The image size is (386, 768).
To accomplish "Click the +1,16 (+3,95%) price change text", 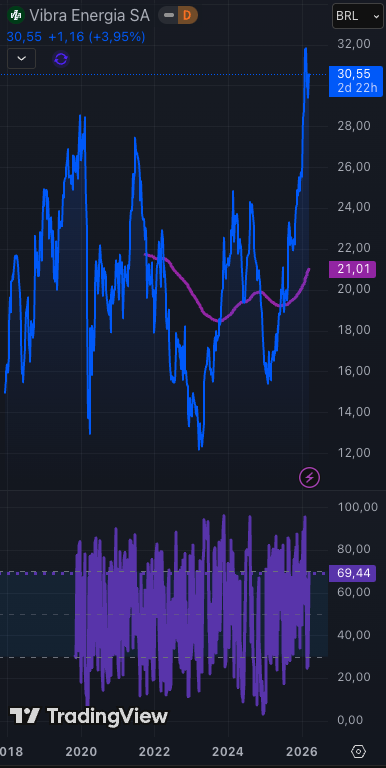I will 96,37.
